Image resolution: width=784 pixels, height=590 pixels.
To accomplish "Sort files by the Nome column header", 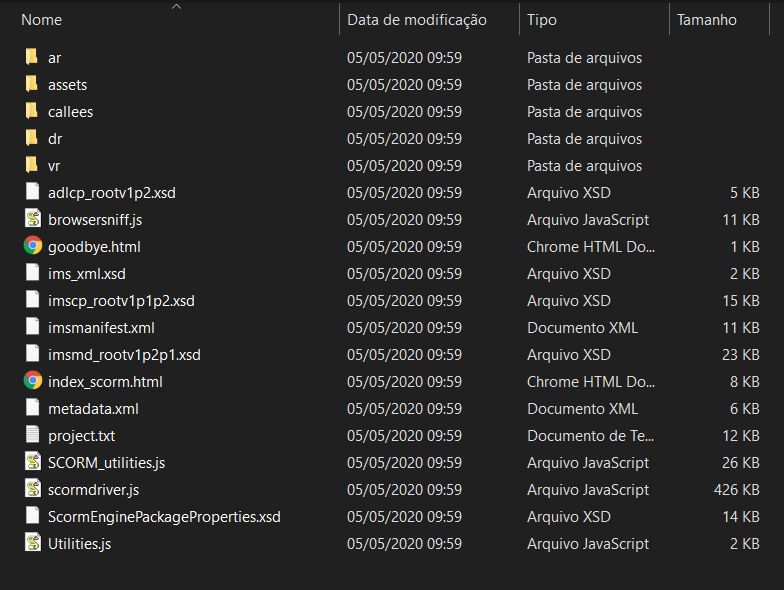I will click(x=42, y=20).
